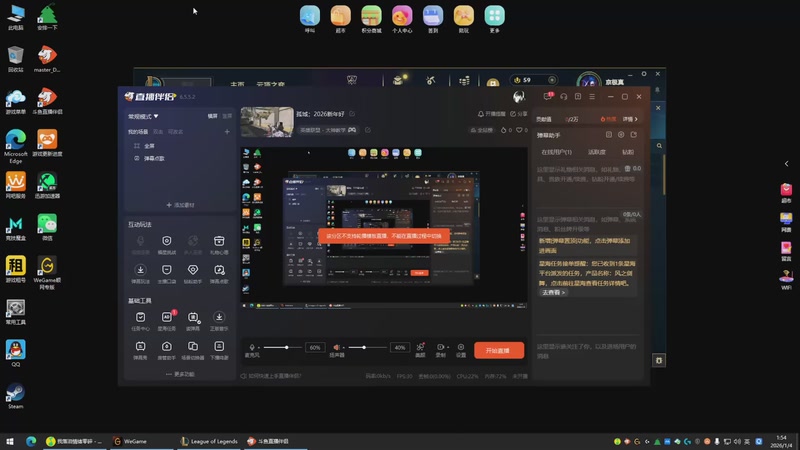Switch to 活跃度 tab
Viewport: 800px width, 450px height.
(x=596, y=152)
